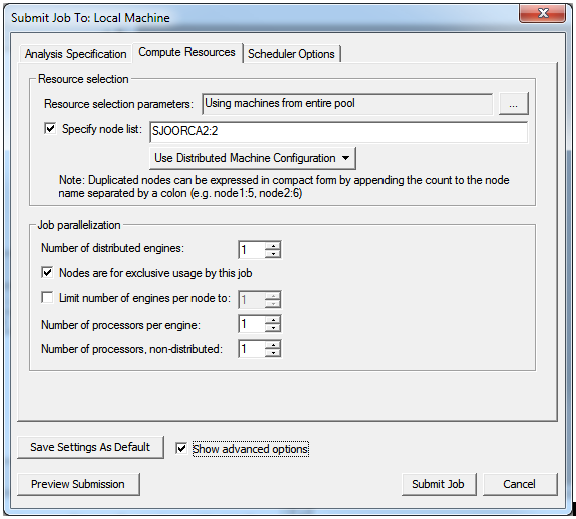The image size is (576, 519).
Task: Increase the number of distributed engines
Action: 273,246
